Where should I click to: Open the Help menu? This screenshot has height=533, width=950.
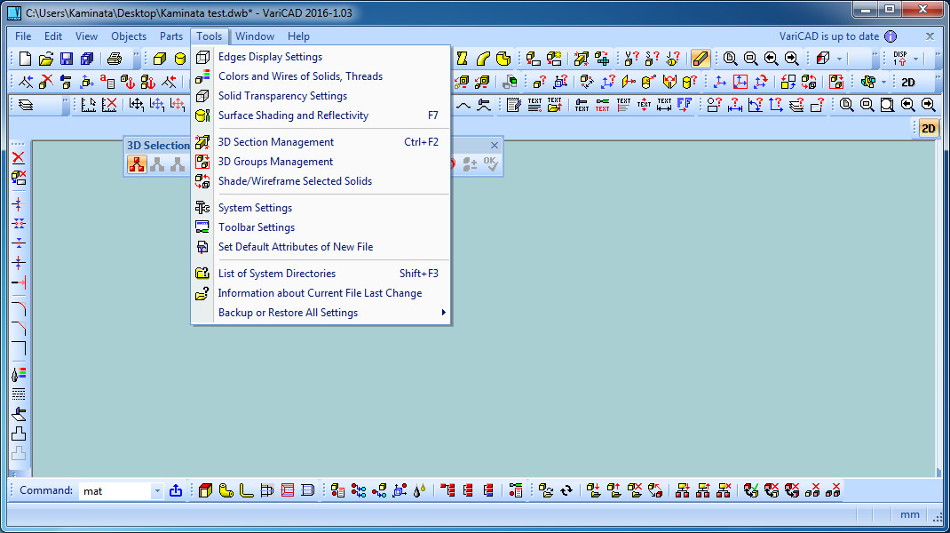coord(298,36)
